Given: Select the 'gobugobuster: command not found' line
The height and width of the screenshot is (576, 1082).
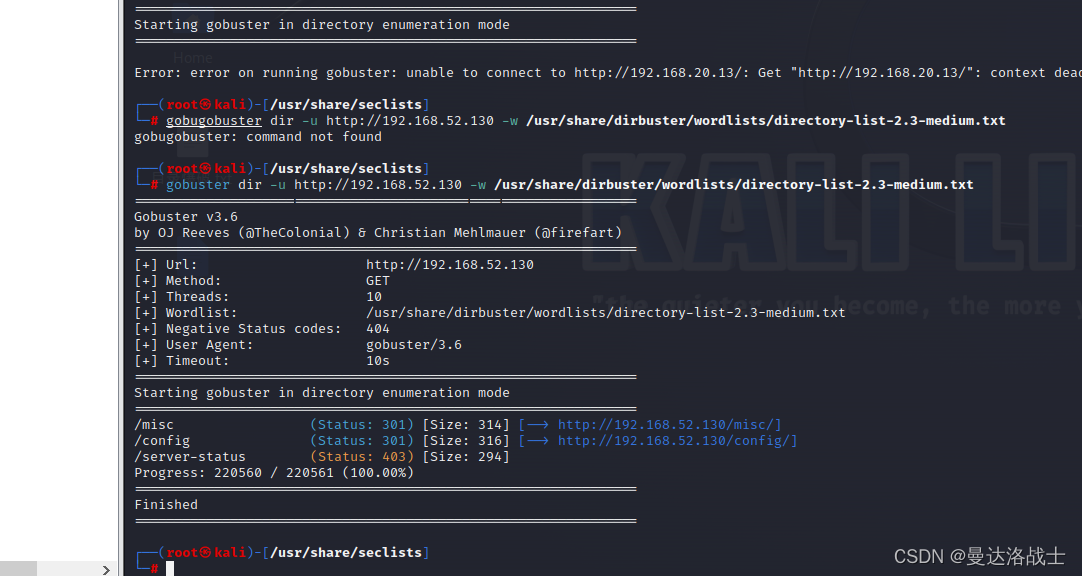Looking at the screenshot, I should [x=258, y=137].
